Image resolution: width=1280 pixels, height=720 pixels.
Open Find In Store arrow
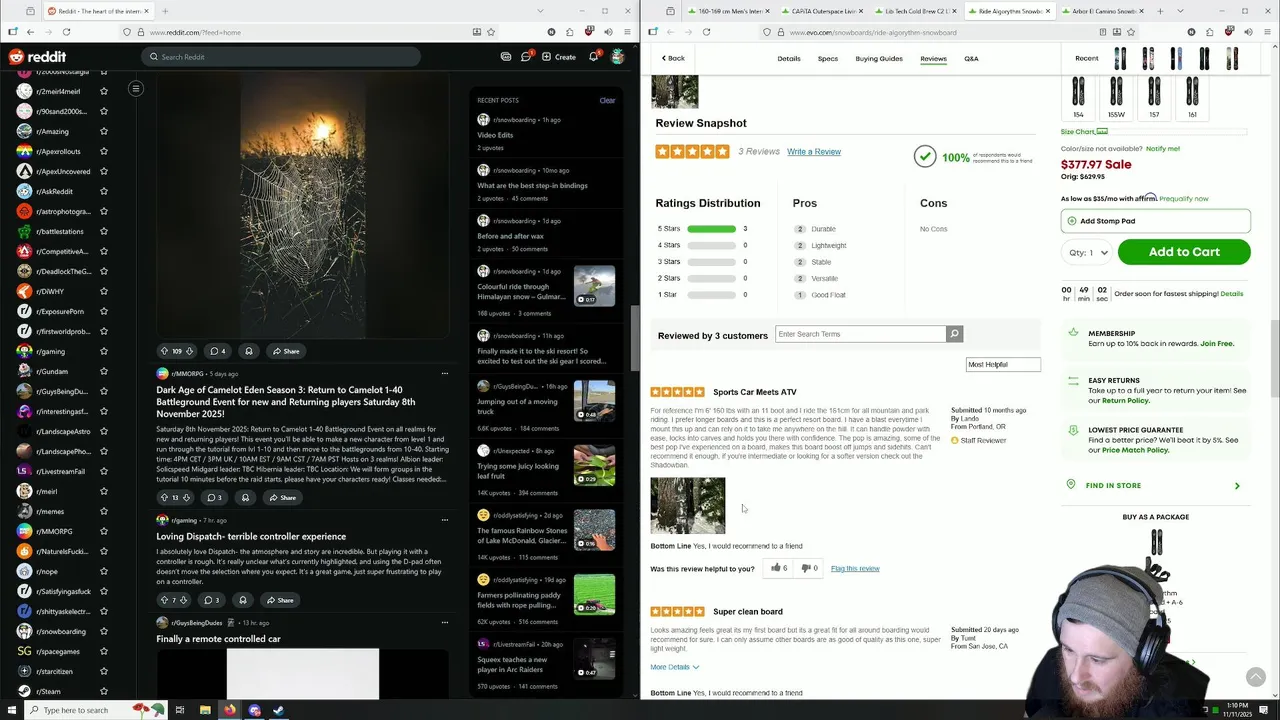(x=1237, y=486)
